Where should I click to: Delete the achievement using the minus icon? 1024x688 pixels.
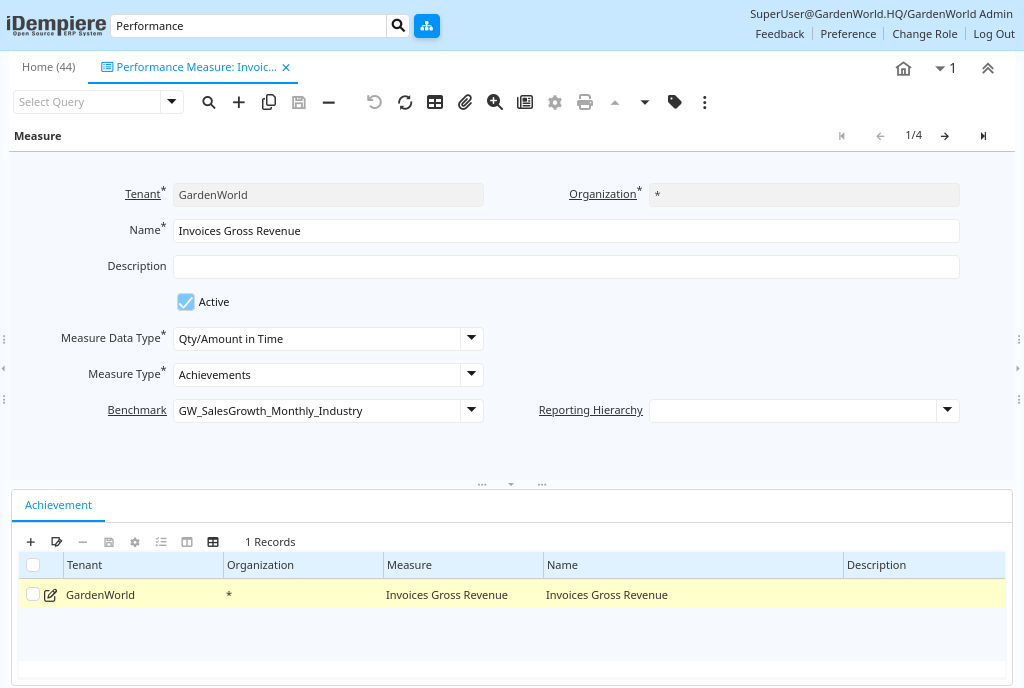click(x=82, y=541)
